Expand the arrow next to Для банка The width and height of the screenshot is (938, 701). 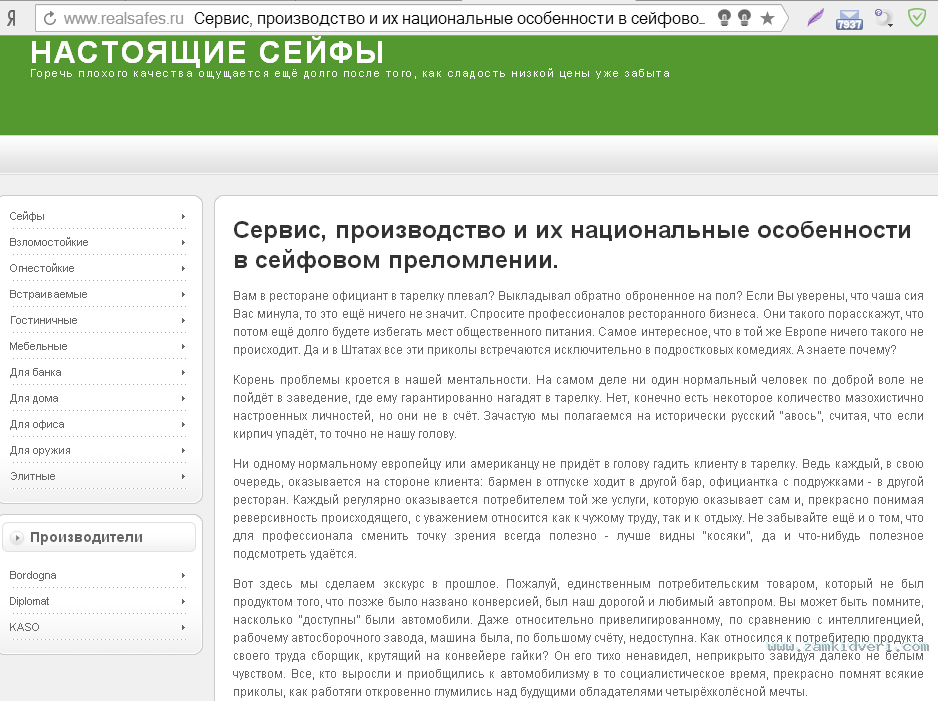click(183, 373)
